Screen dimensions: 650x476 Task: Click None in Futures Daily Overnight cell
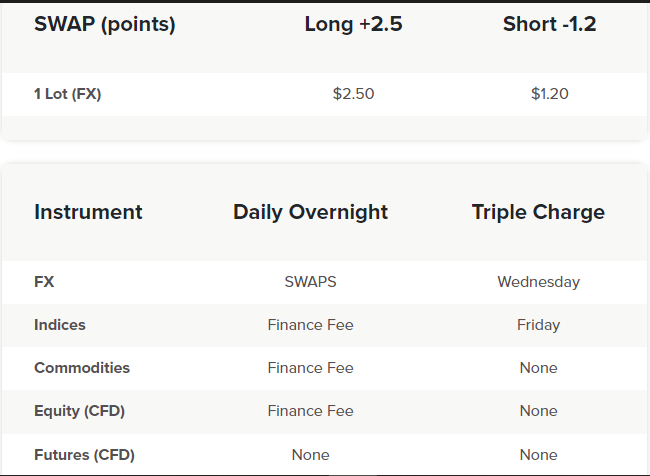(310, 455)
